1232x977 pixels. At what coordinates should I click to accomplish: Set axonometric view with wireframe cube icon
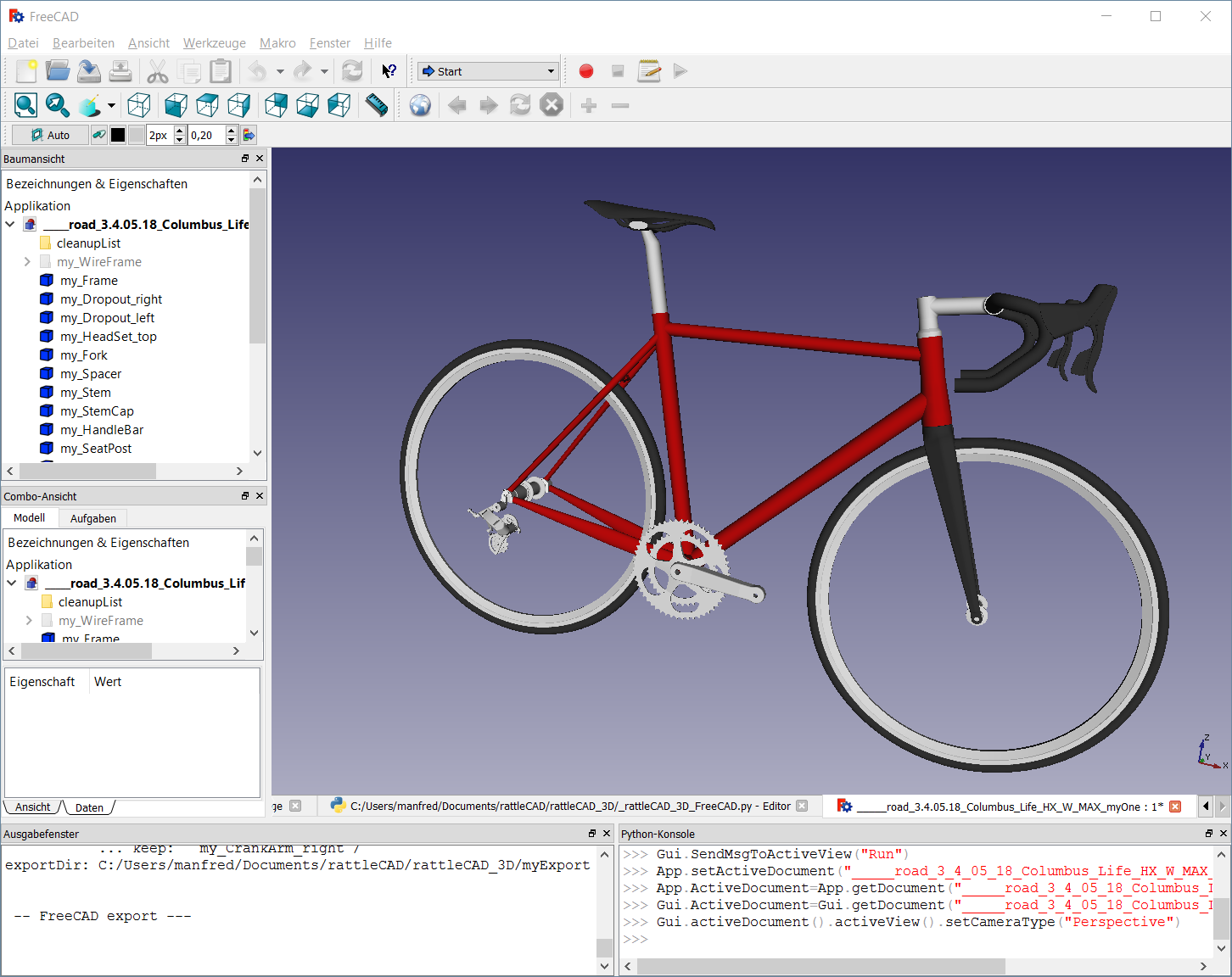(x=139, y=105)
